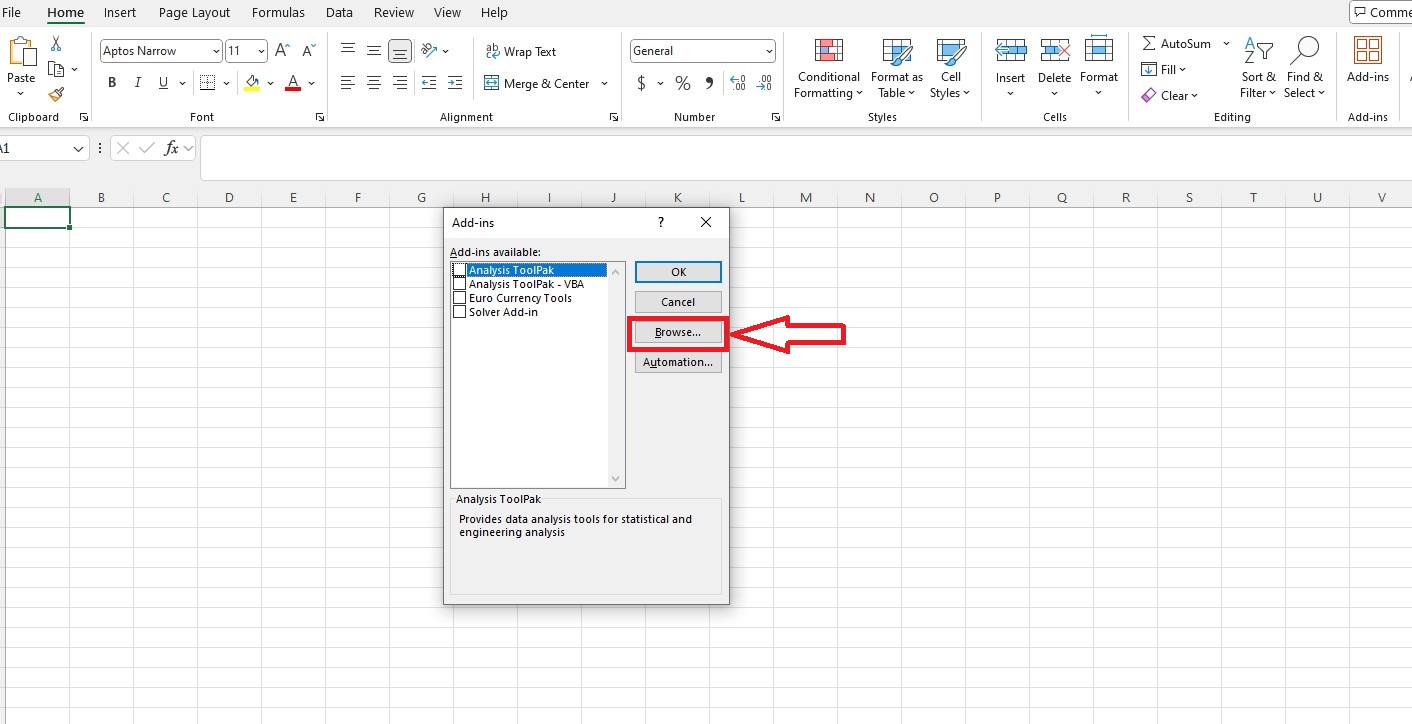The height and width of the screenshot is (724, 1412).
Task: Align text left
Action: pos(348,83)
